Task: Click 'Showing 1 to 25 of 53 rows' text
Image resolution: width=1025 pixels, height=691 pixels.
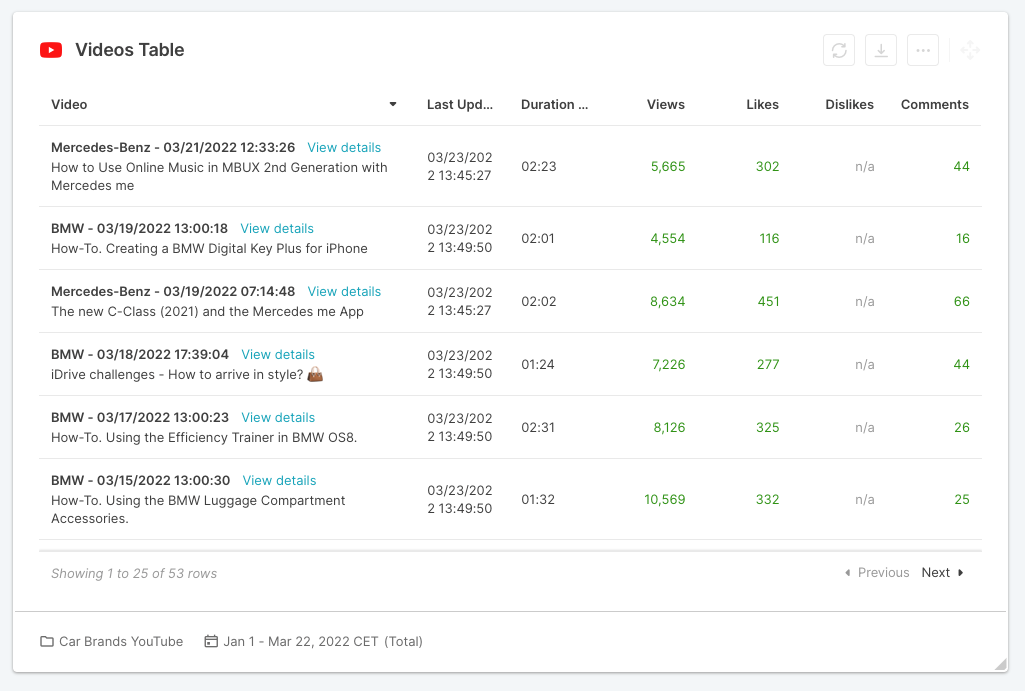Action: (x=134, y=573)
